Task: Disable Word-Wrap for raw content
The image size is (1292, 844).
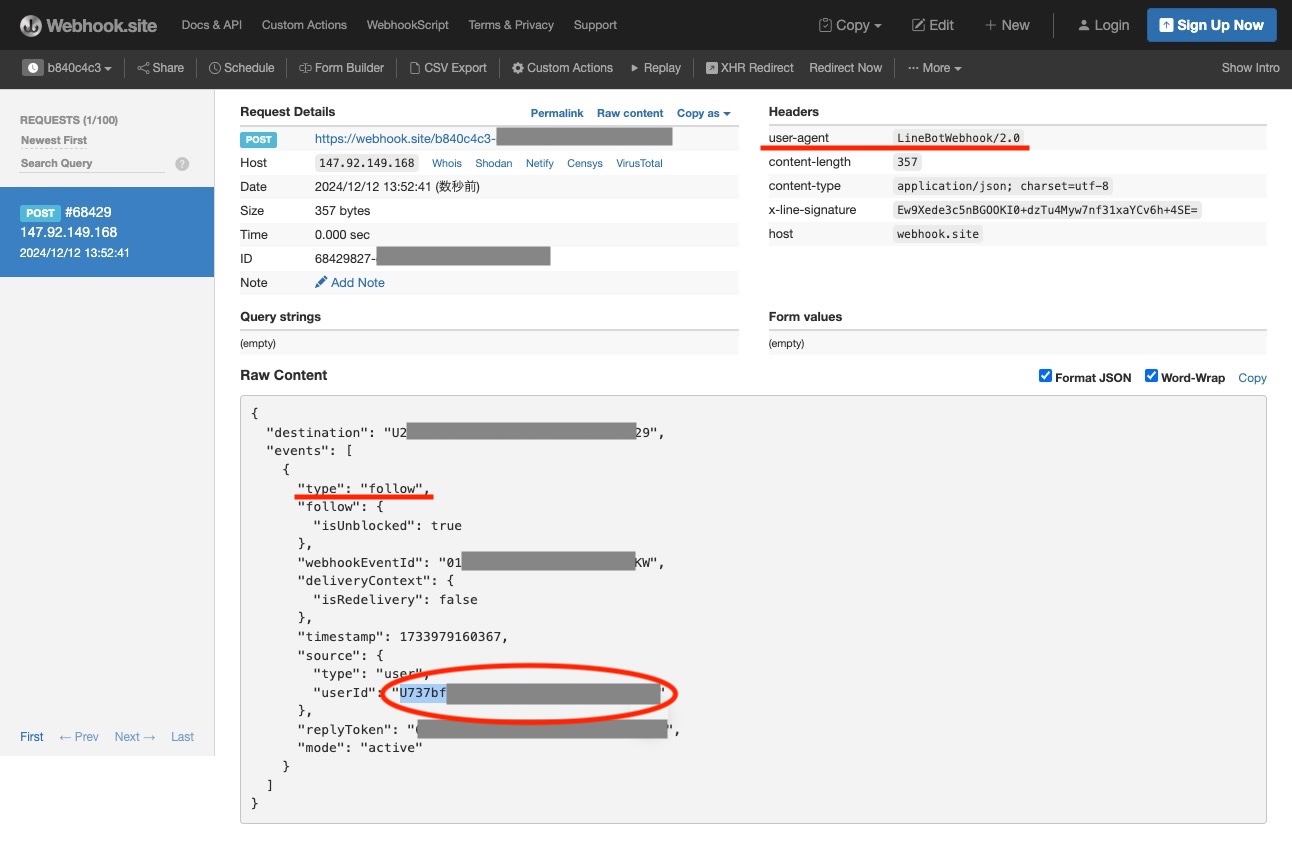Action: 1151,376
